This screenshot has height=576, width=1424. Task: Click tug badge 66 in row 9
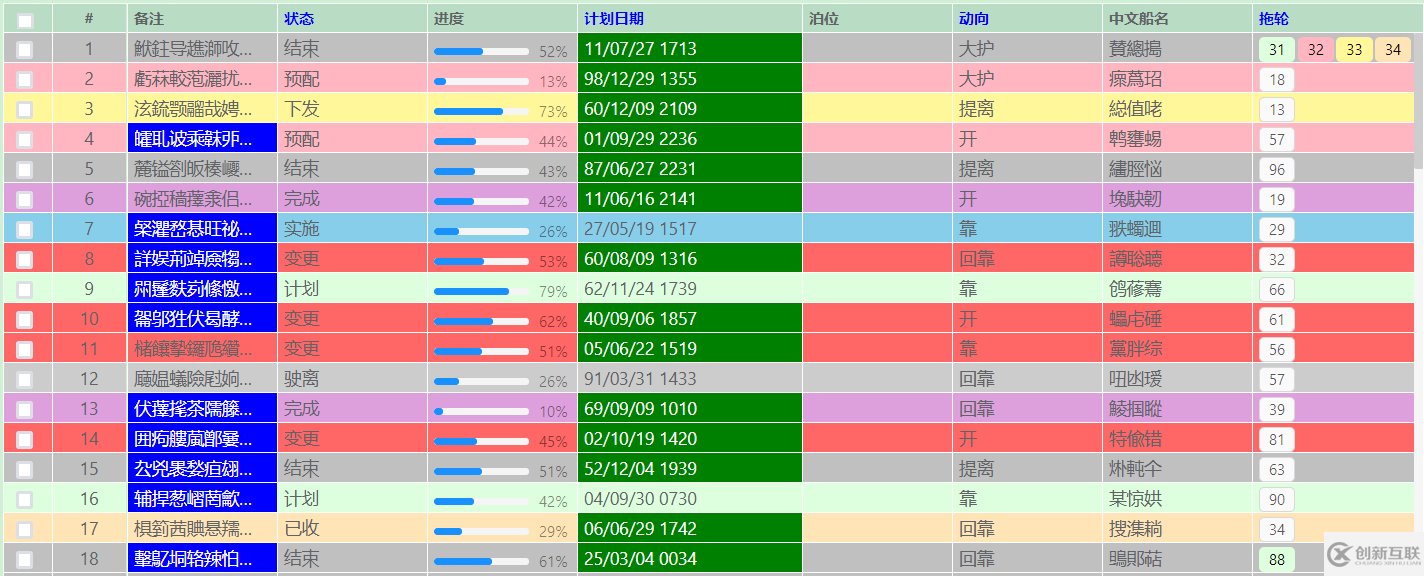point(1277,290)
